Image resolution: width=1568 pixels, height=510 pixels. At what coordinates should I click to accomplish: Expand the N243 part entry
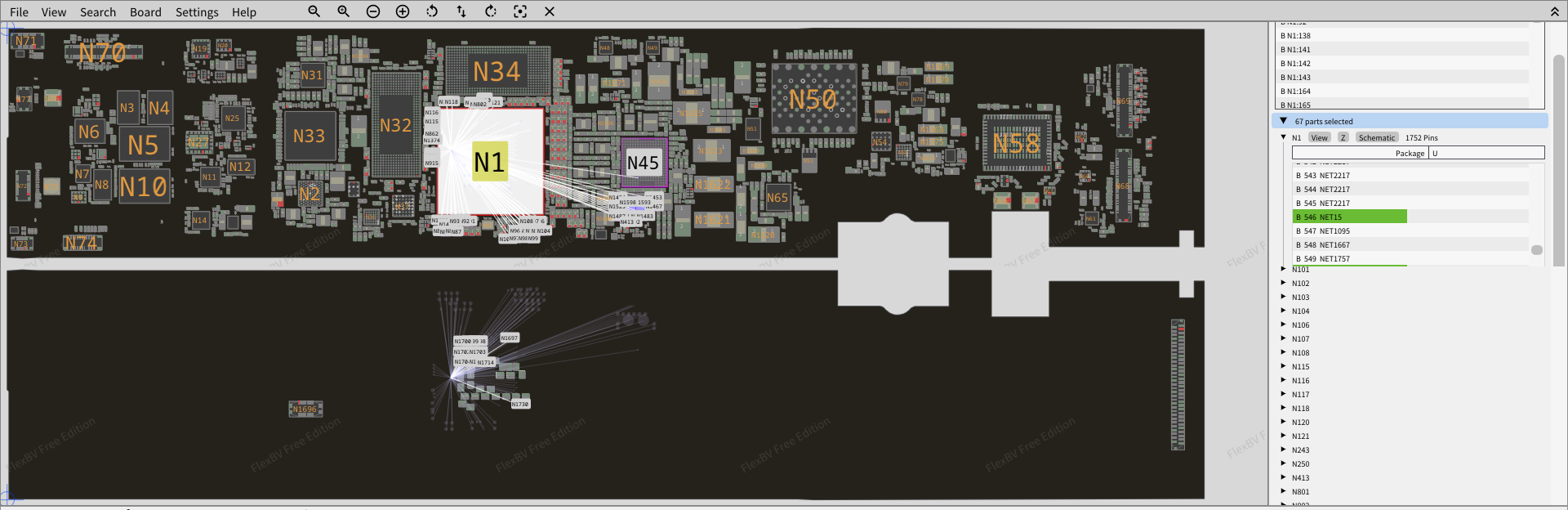pos(1284,450)
